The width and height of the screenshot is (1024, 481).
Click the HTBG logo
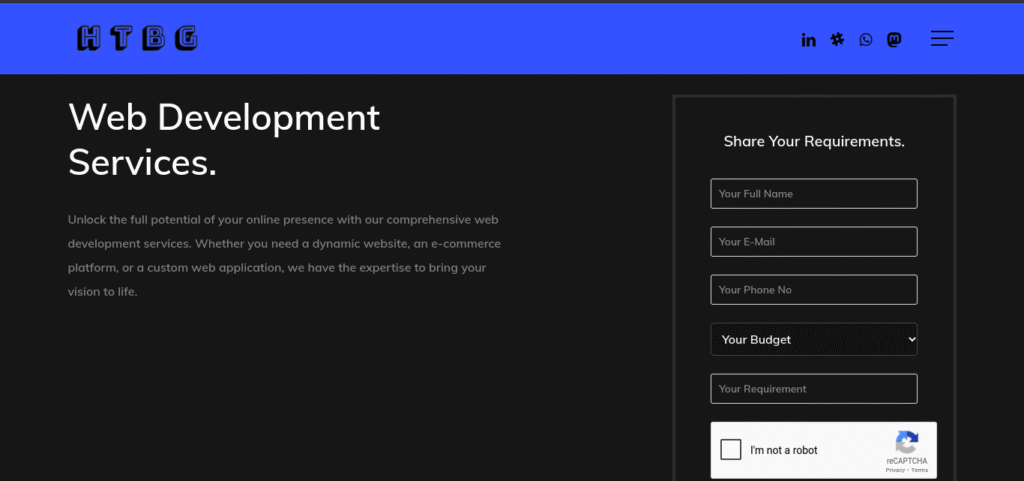[137, 39]
